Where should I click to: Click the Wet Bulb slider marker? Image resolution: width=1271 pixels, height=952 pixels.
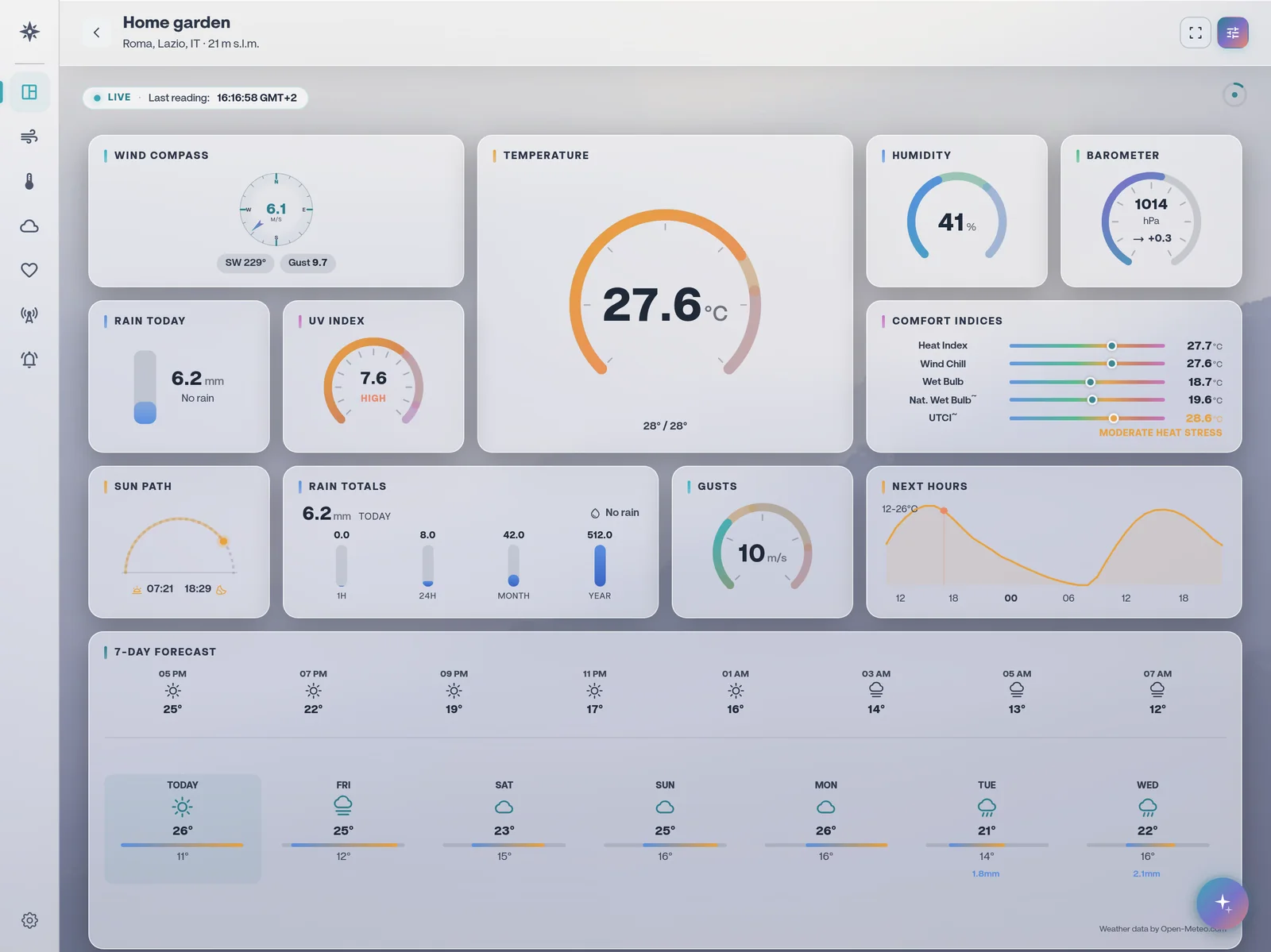[x=1091, y=382]
